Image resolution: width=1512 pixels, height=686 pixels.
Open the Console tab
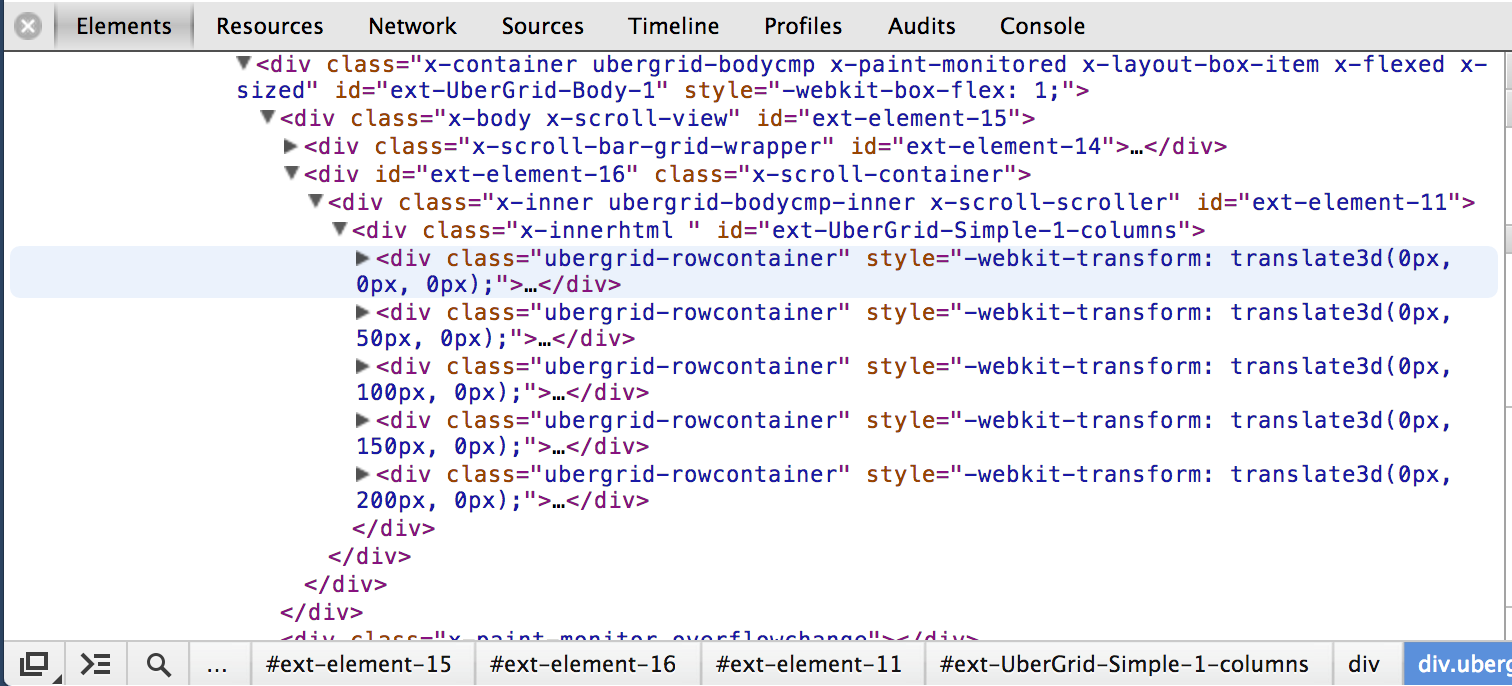(1042, 27)
